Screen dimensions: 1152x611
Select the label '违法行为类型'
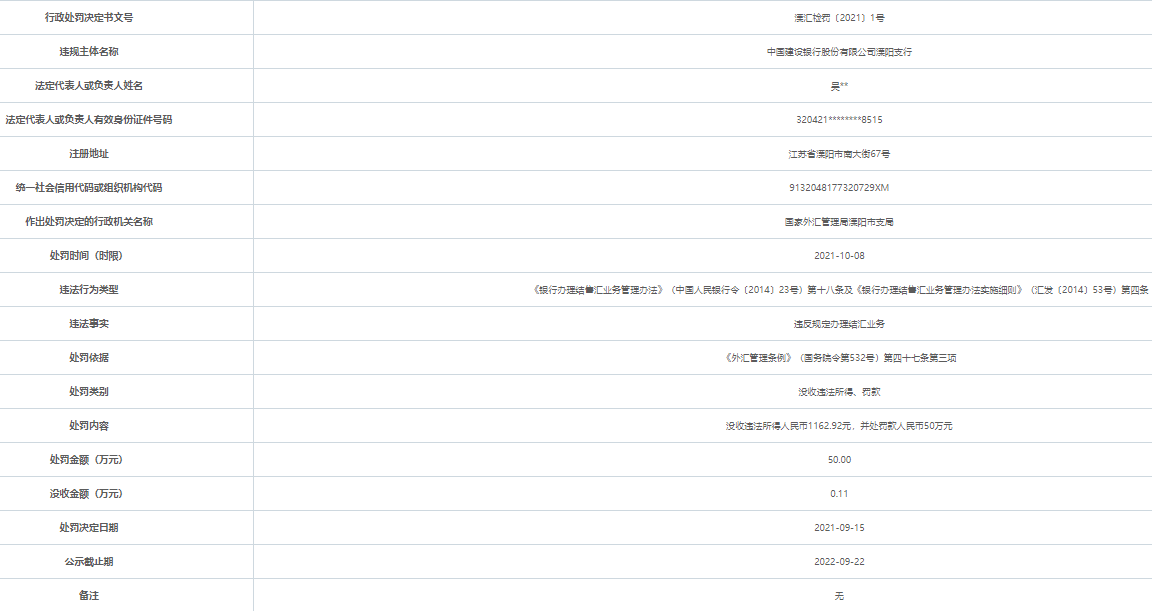89,289
